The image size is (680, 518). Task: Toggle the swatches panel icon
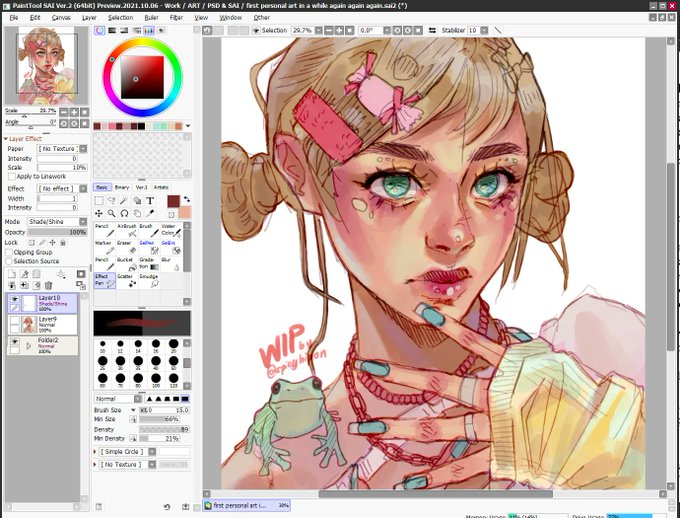click(149, 30)
